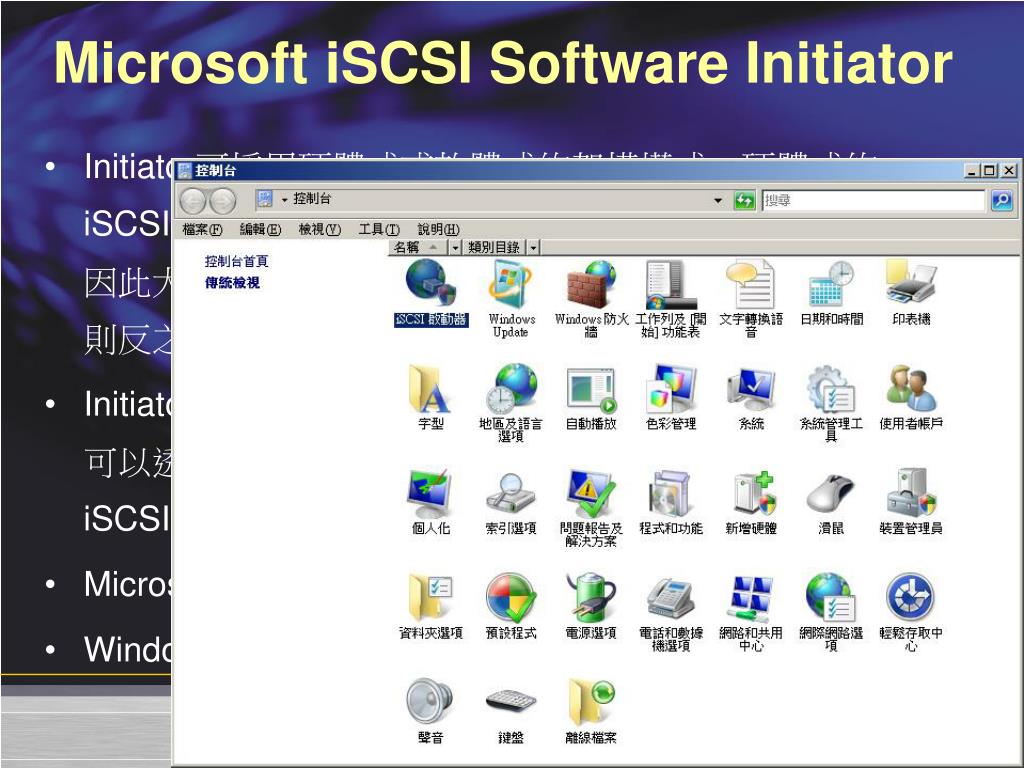Screen dimensions: 1024x768
Task: Open the Windows Update icon
Action: pos(511,298)
